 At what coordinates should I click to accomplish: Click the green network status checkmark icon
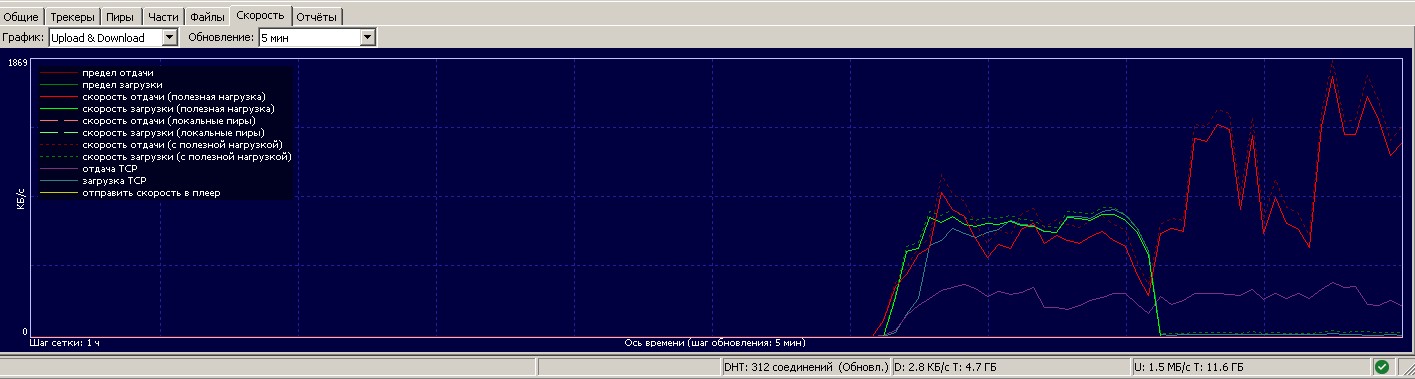point(1381,367)
